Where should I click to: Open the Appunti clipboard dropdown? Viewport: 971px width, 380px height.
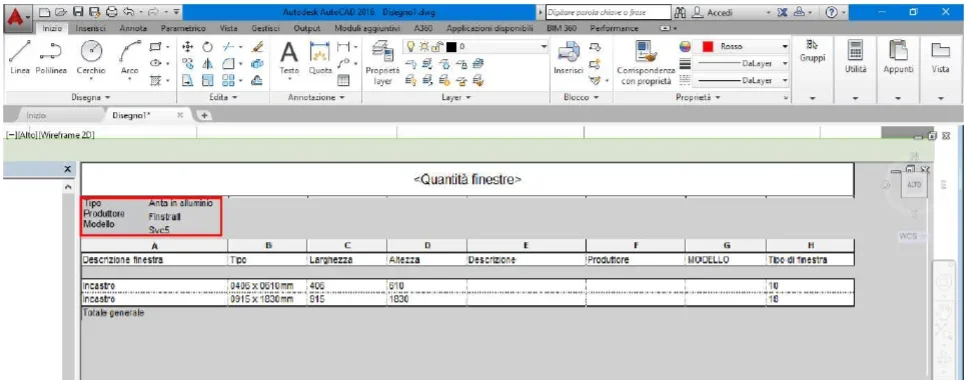[x=898, y=98]
